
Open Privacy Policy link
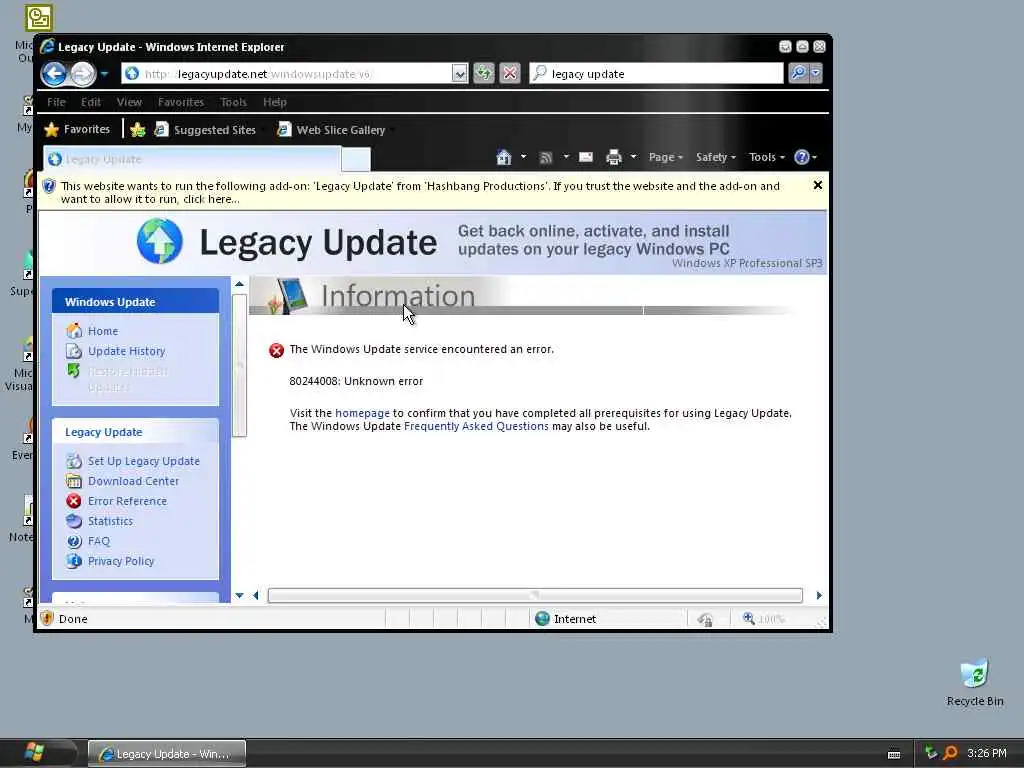121,561
